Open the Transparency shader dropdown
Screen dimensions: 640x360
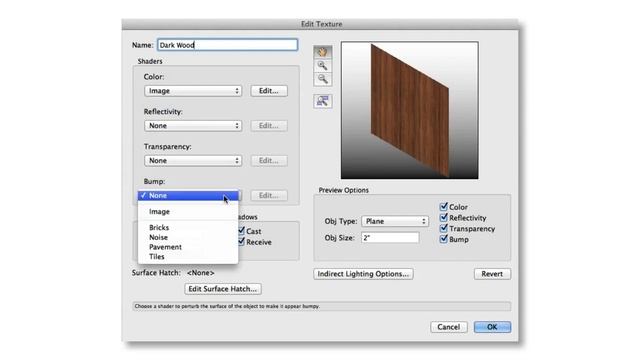click(x=193, y=160)
